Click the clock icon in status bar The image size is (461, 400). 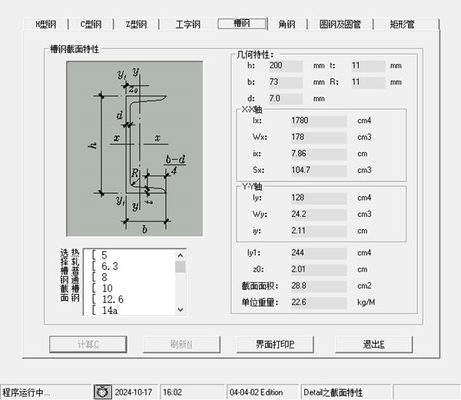click(102, 392)
